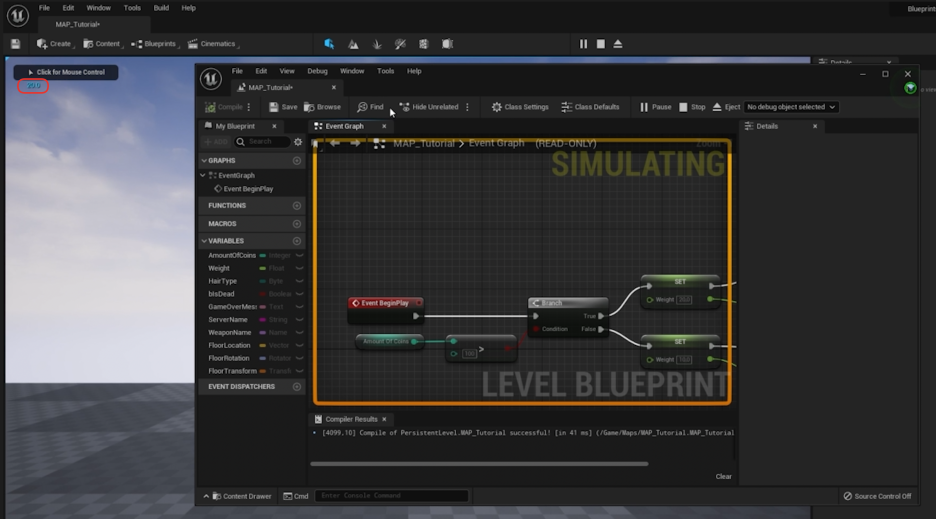Click Browse to locate blueprint asset

click(322, 107)
